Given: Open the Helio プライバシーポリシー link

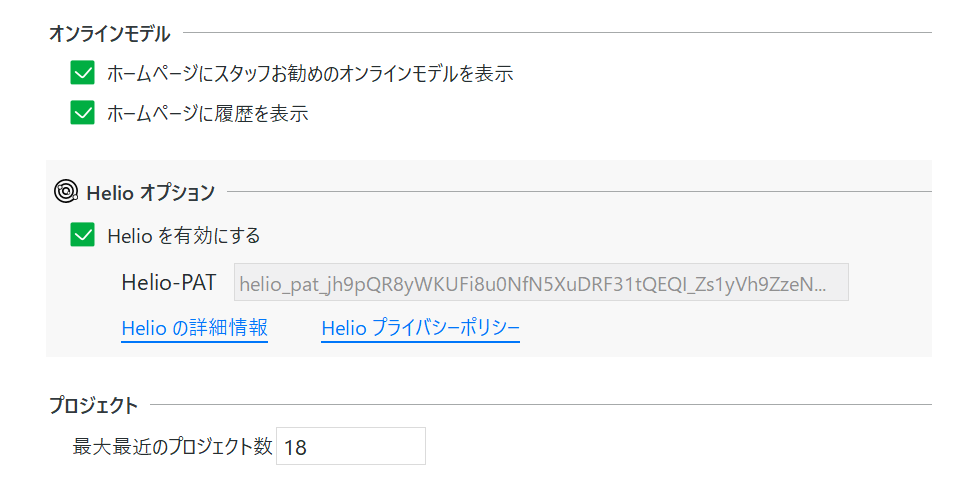Looking at the screenshot, I should tap(420, 328).
